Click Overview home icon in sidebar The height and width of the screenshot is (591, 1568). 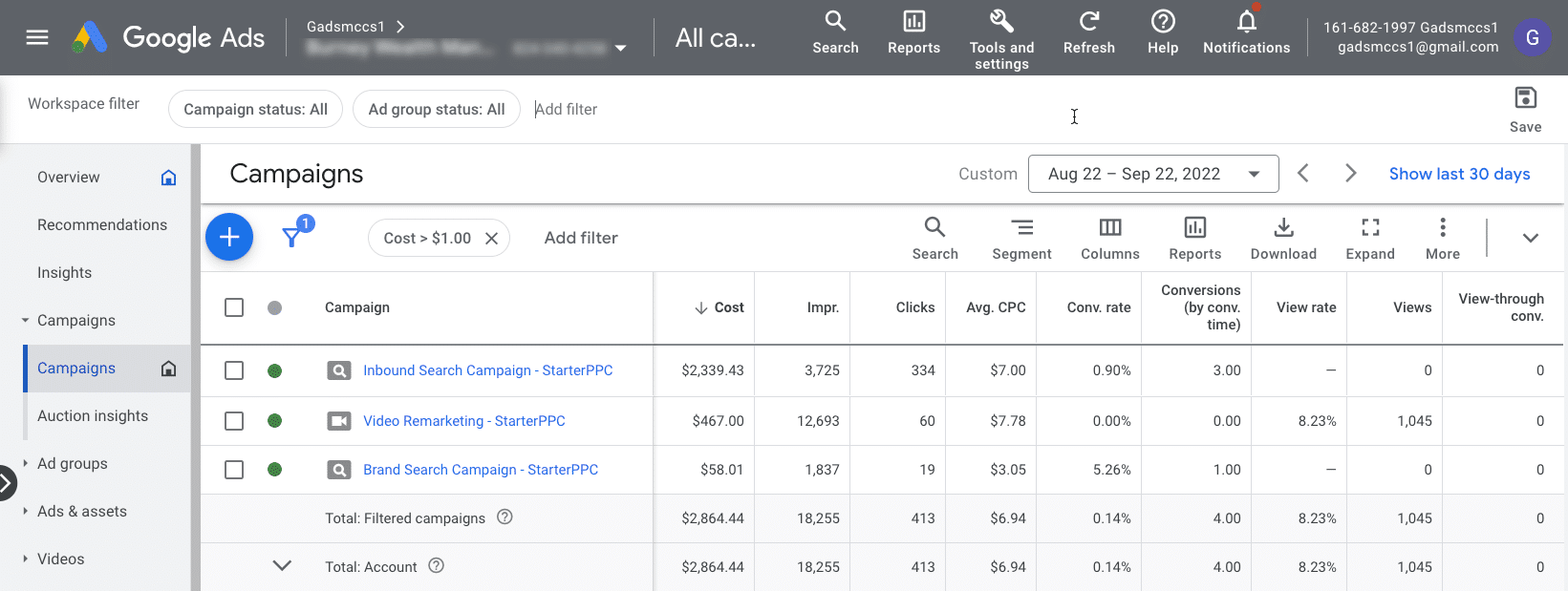[169, 177]
